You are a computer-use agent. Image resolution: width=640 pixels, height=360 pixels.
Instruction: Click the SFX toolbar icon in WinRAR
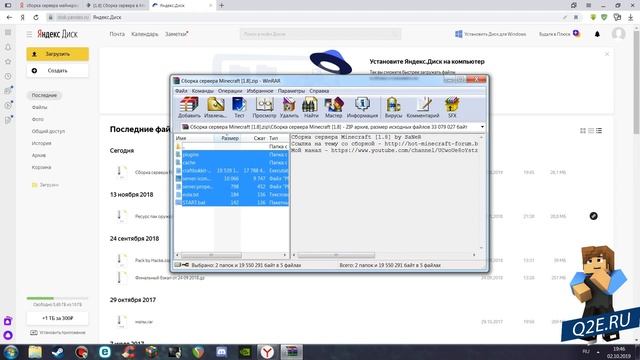pos(452,108)
